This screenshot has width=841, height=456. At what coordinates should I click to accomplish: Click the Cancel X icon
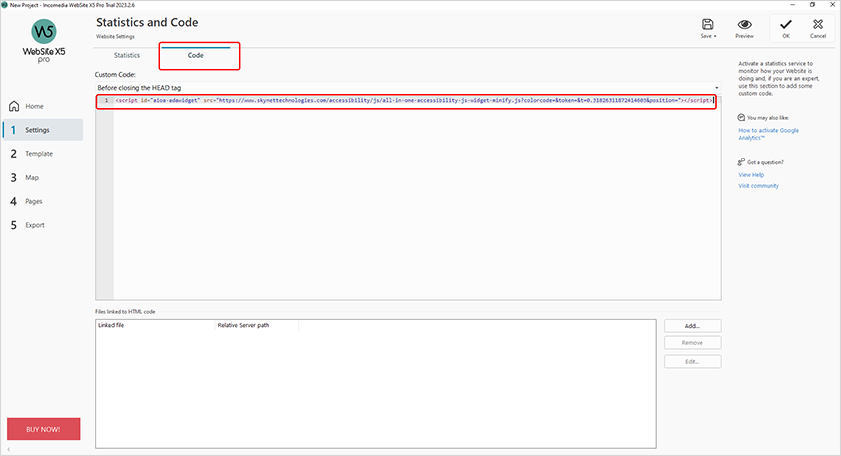click(818, 24)
